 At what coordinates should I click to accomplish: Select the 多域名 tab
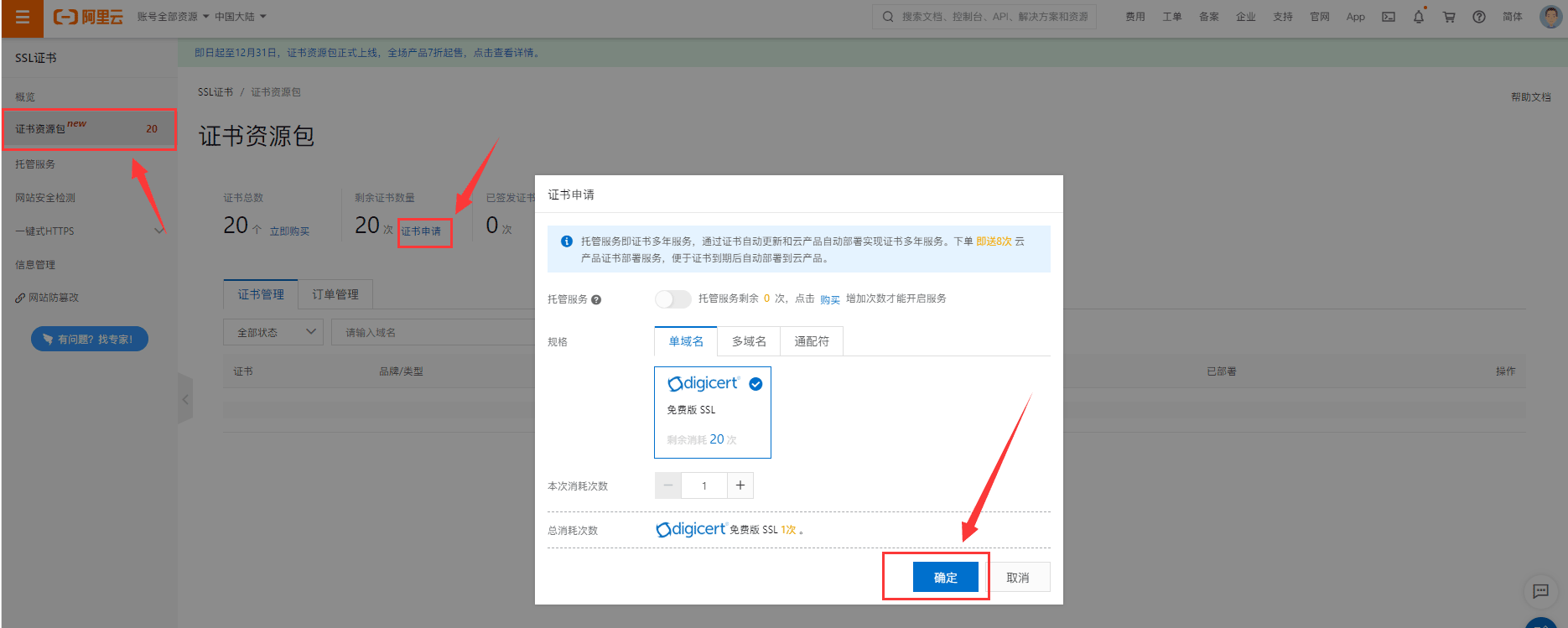click(x=749, y=341)
